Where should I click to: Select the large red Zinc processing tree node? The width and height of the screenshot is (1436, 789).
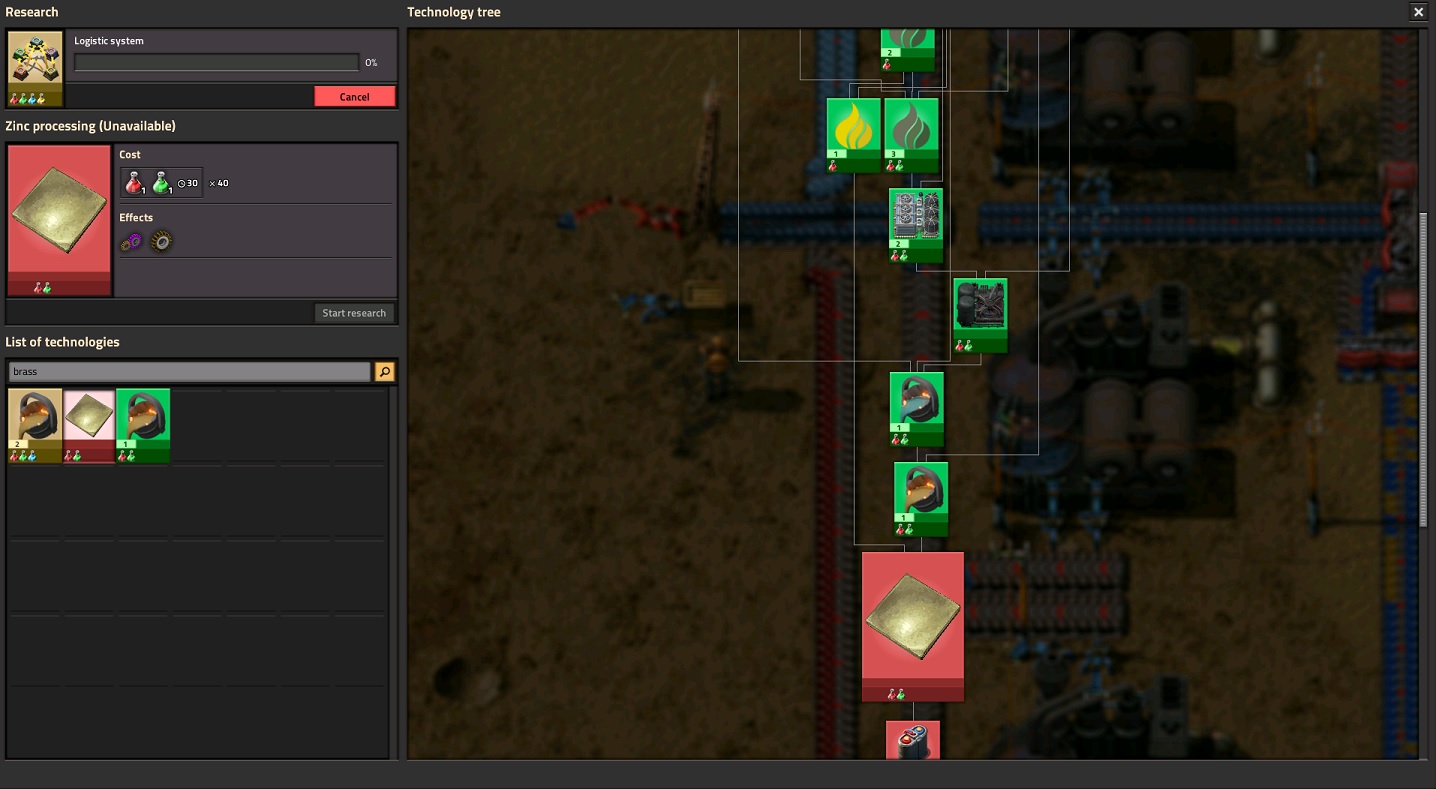tap(913, 627)
